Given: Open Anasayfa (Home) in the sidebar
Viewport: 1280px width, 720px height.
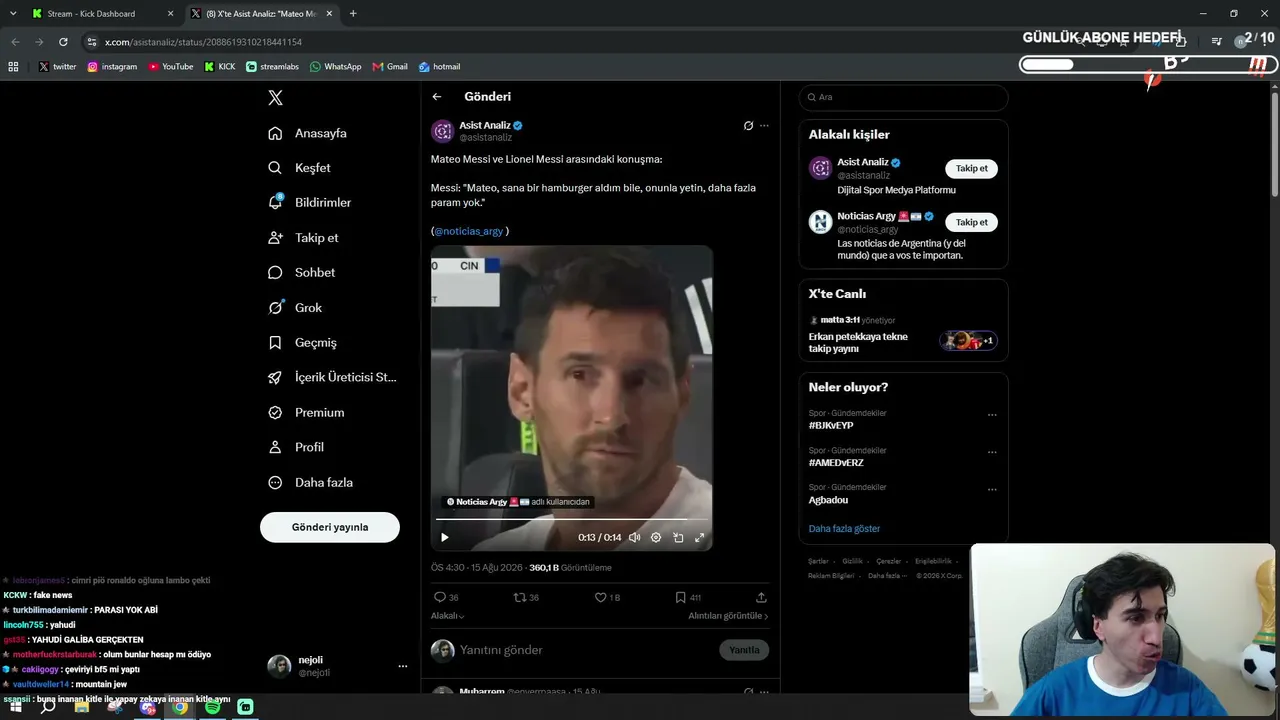Looking at the screenshot, I should tap(308, 133).
